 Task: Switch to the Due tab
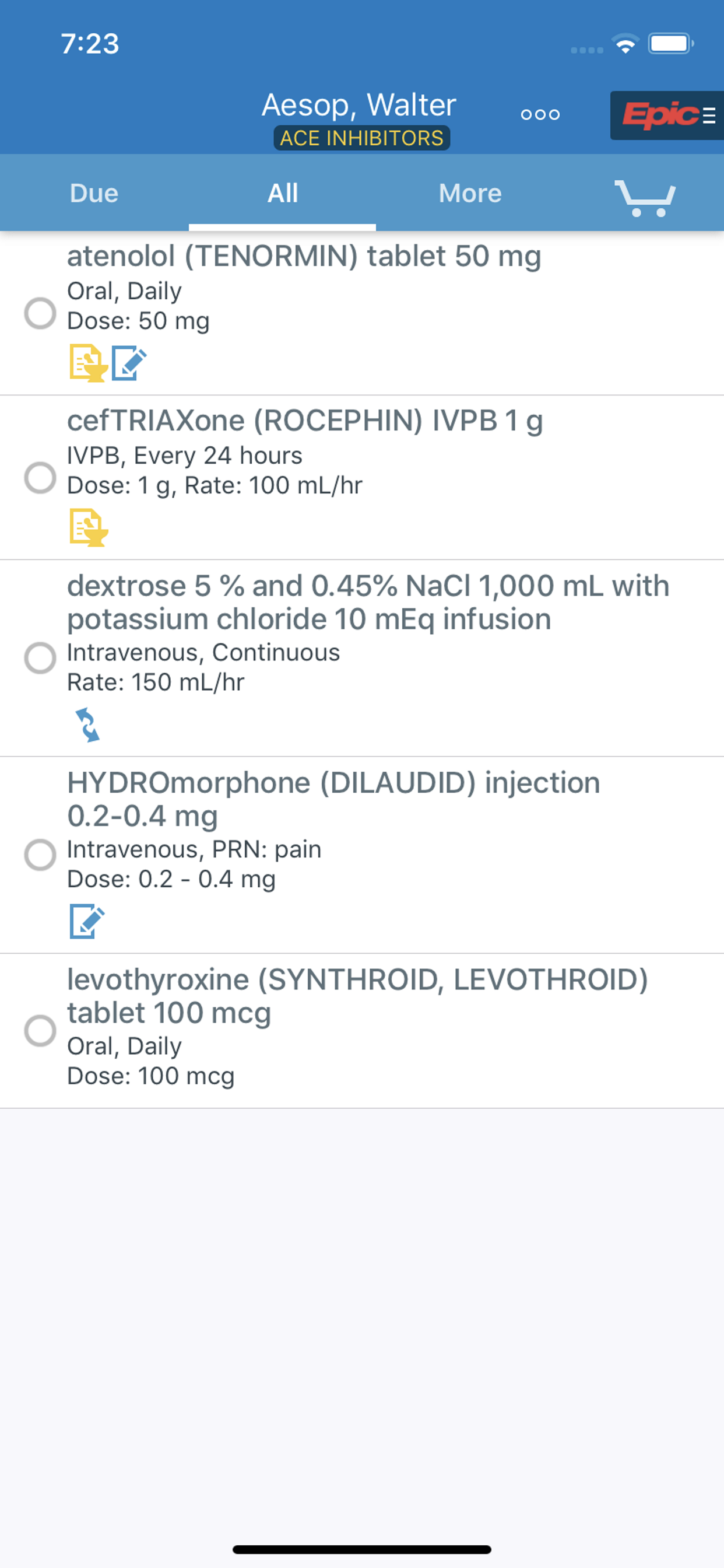click(x=94, y=193)
